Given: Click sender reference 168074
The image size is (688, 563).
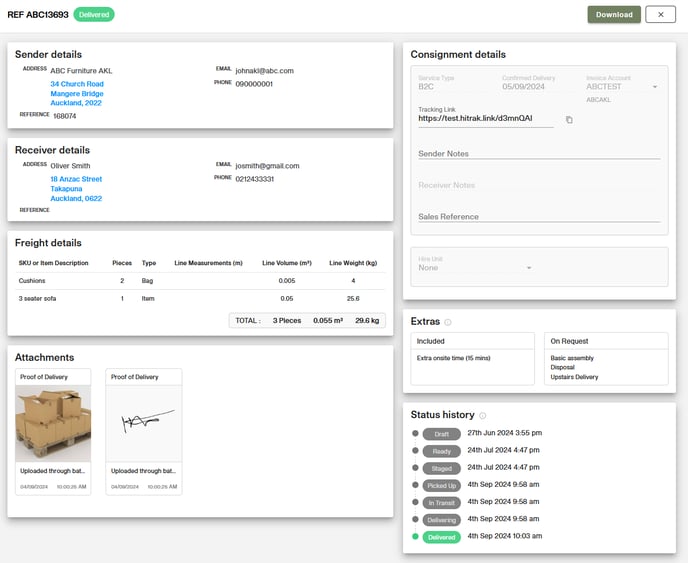Looking at the screenshot, I should [64, 116].
